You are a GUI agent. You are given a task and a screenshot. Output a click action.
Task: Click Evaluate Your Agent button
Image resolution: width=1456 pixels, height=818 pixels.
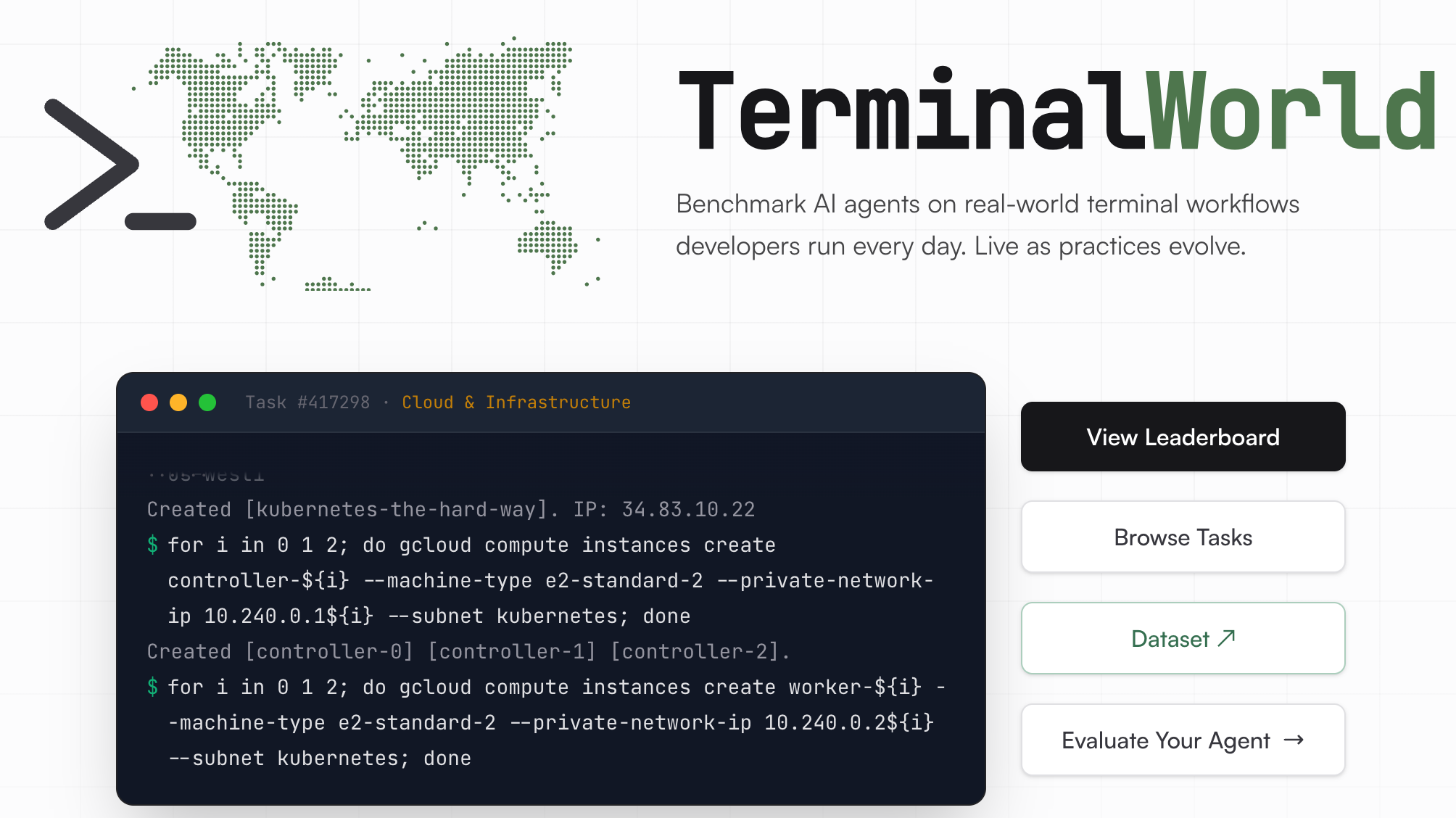point(1183,740)
